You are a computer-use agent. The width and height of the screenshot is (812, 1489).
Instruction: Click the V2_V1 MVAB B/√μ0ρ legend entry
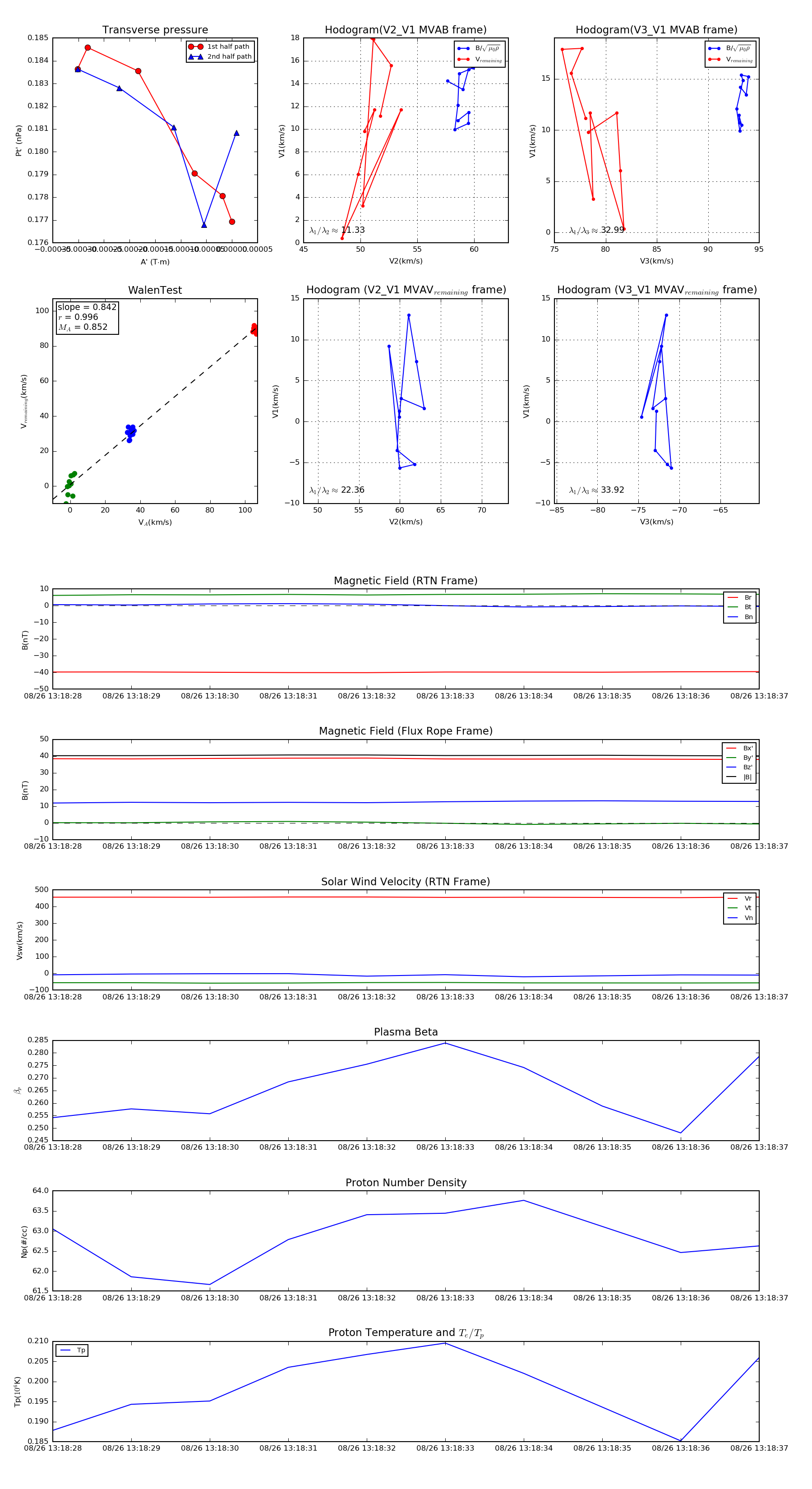click(x=479, y=49)
